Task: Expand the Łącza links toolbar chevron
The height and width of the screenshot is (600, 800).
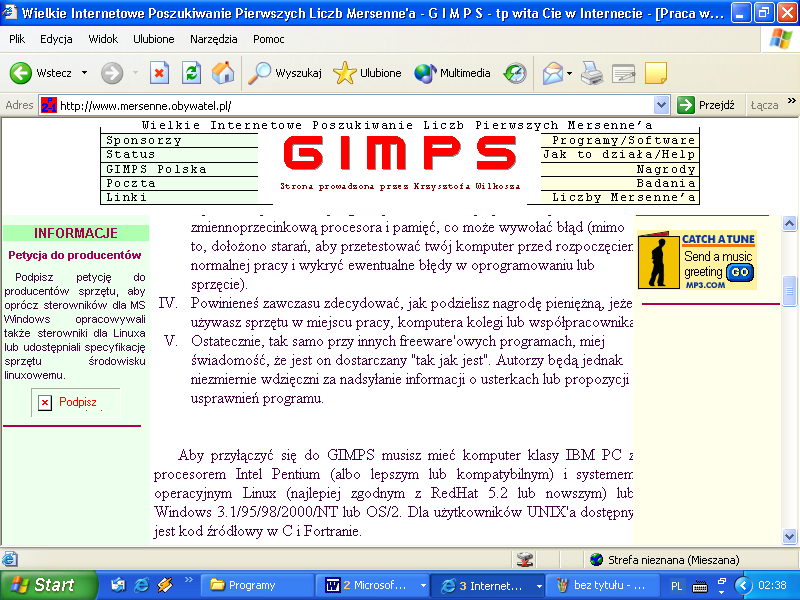Action: point(791,101)
